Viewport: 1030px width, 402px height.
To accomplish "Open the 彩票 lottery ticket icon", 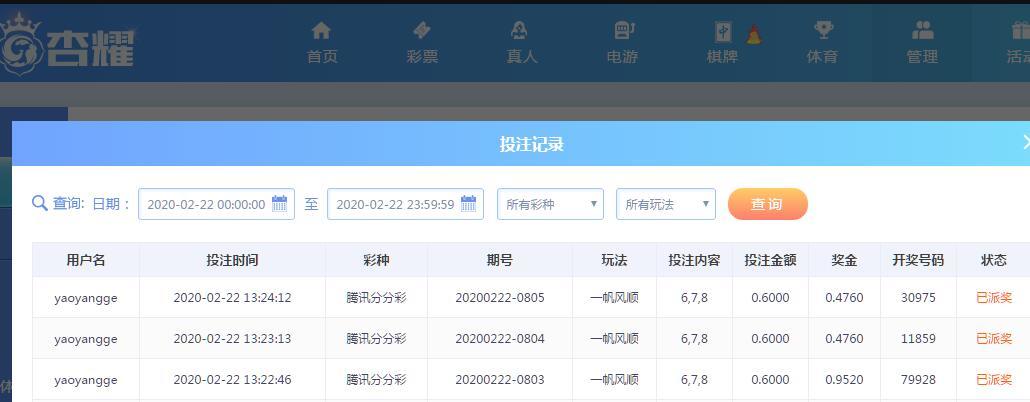I will (422, 30).
